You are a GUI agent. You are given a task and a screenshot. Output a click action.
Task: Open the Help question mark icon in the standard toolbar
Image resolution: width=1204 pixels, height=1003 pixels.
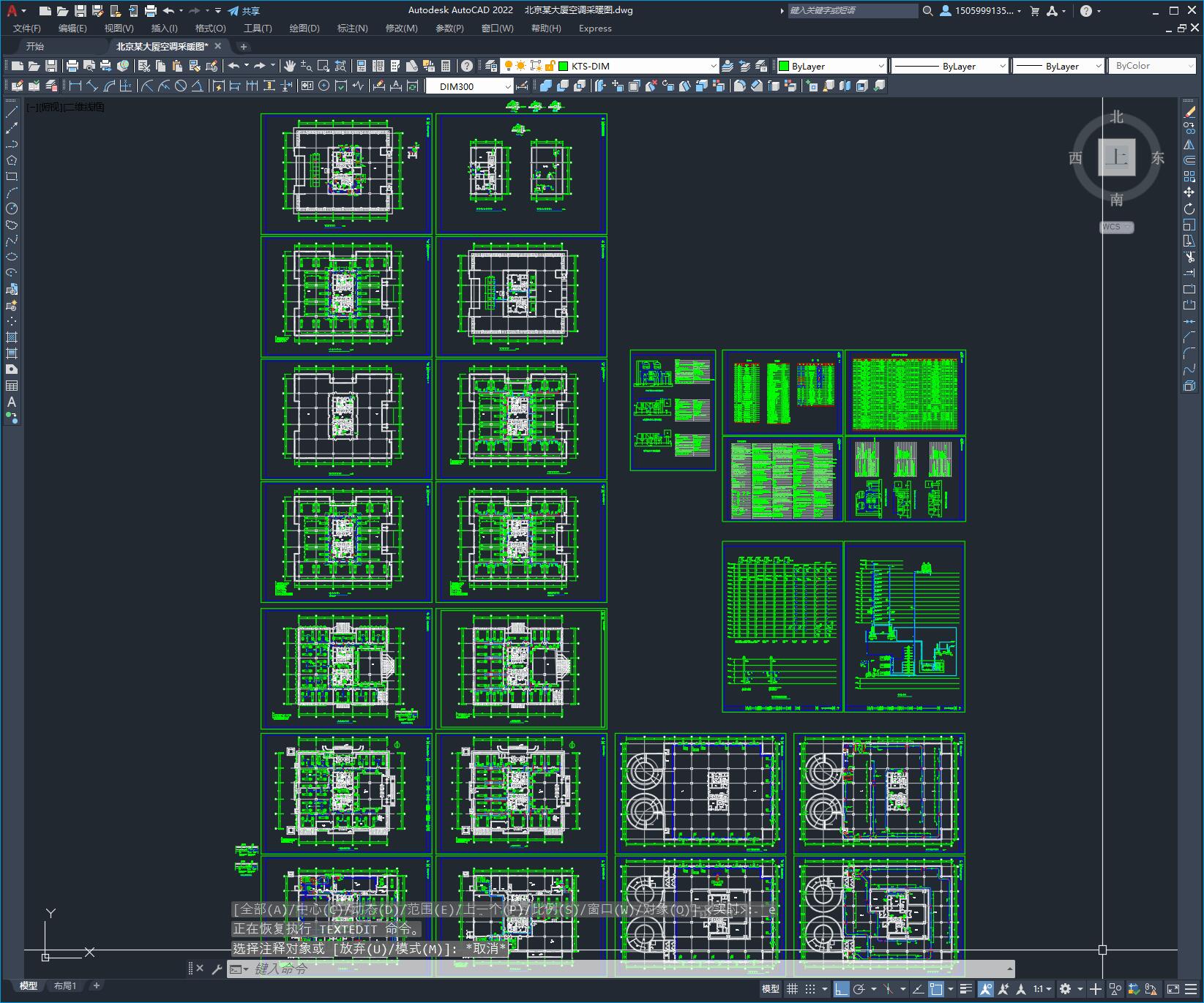coord(467,66)
